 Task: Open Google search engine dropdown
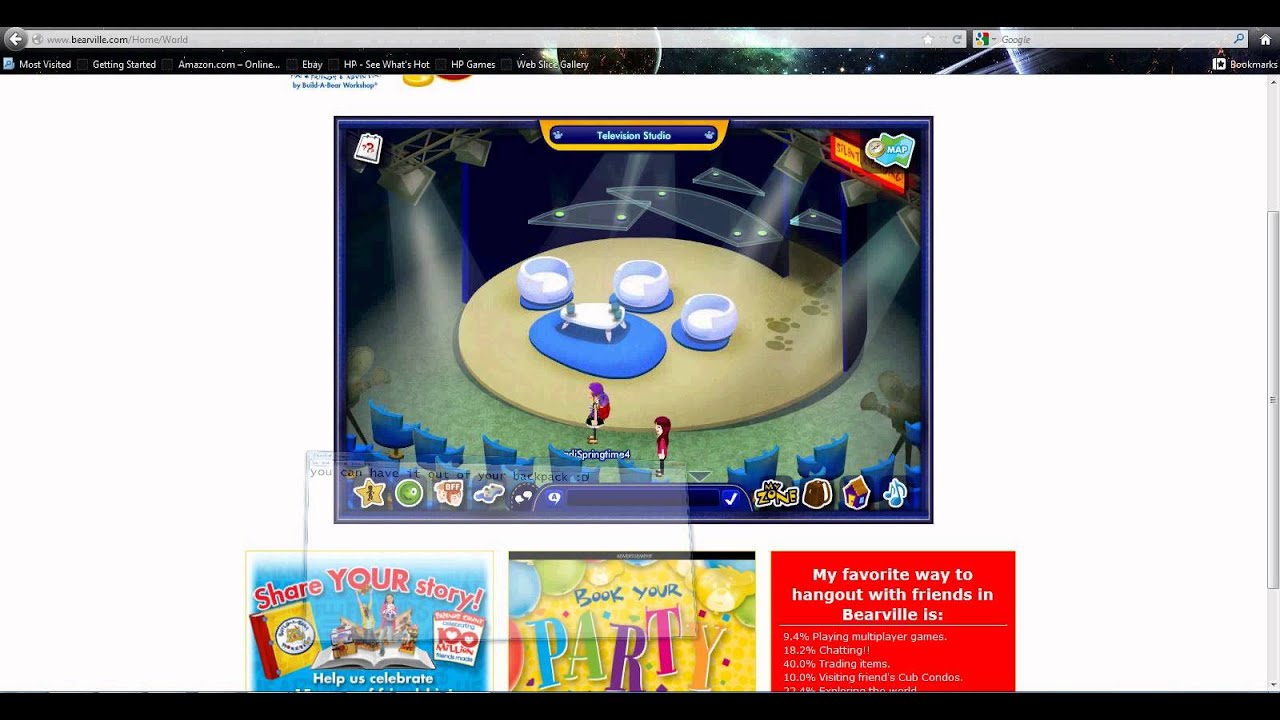pos(985,39)
